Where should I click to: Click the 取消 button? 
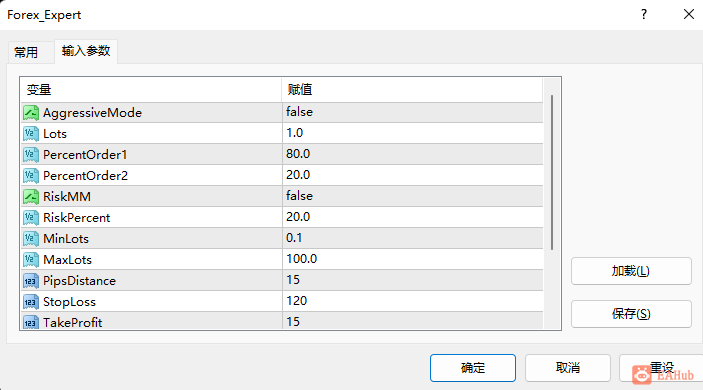[x=568, y=368]
